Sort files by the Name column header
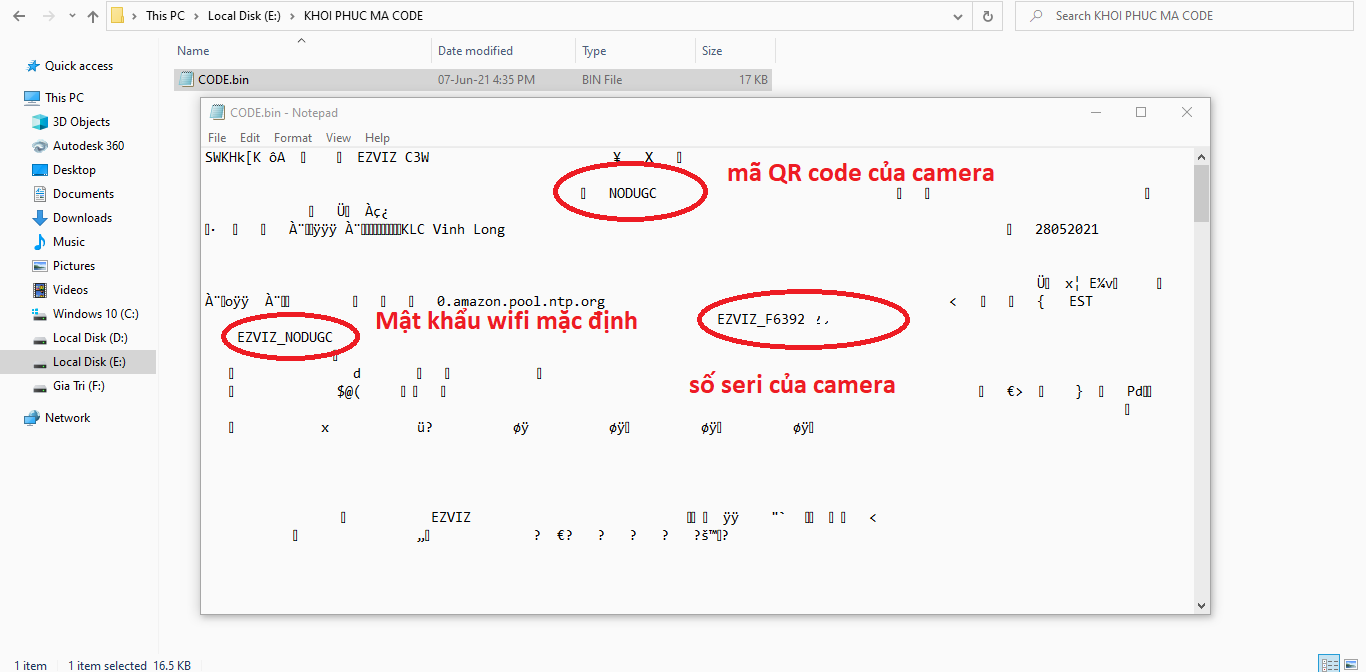This screenshot has width=1366, height=672. (x=303, y=51)
